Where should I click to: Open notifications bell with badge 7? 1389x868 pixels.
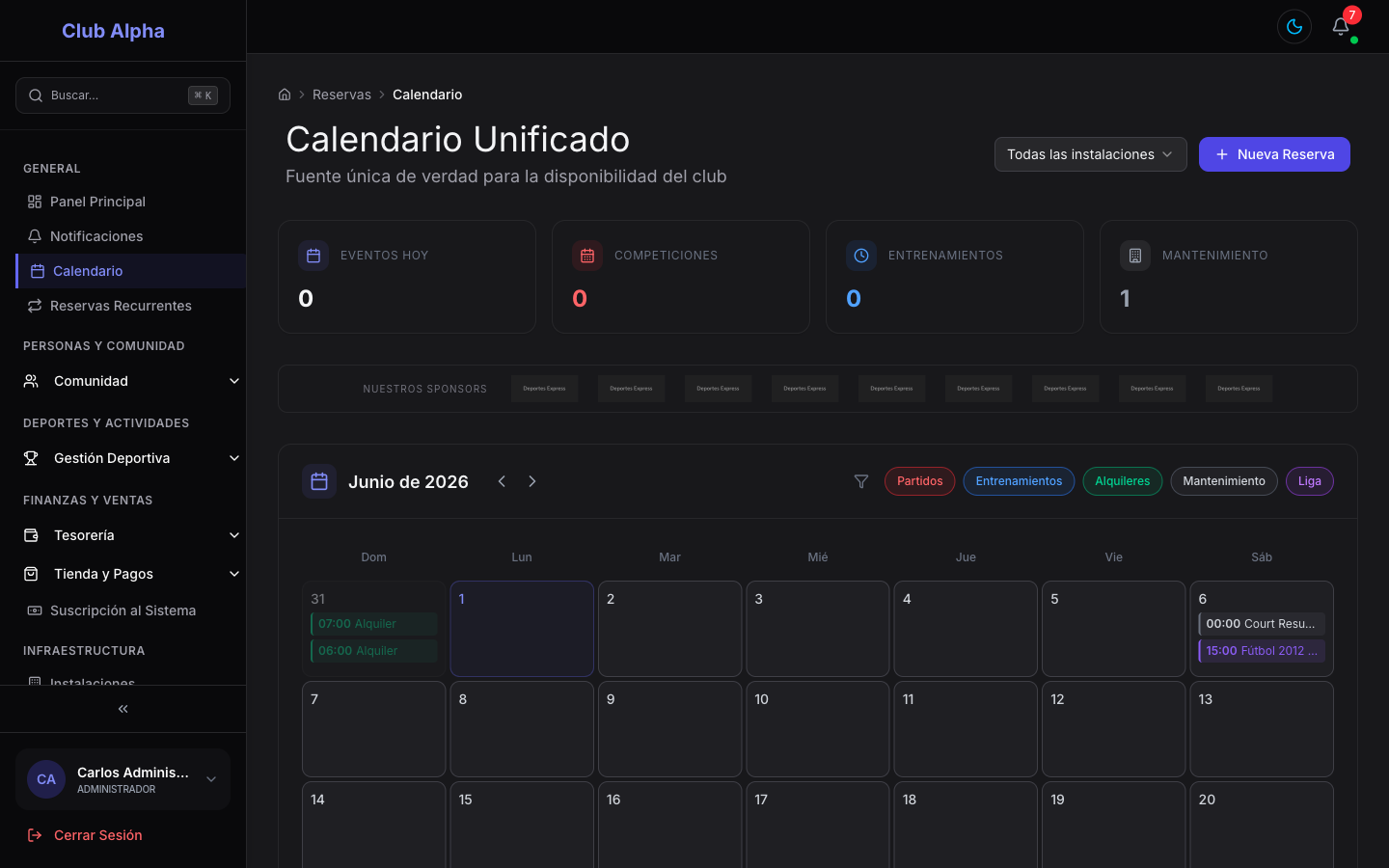click(1341, 27)
